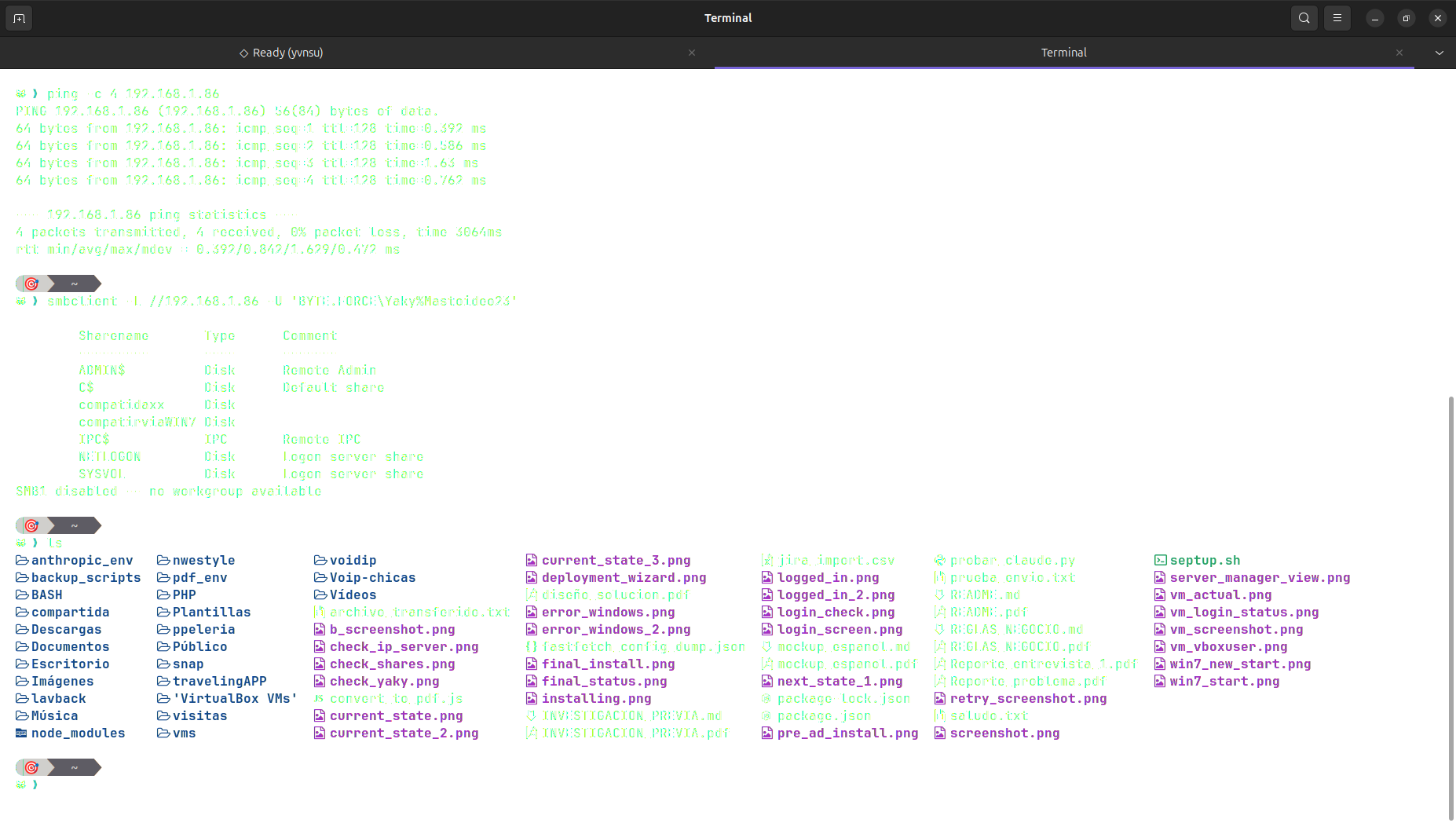Click the node_modules folder icon
1456x823 pixels.
coord(22,733)
